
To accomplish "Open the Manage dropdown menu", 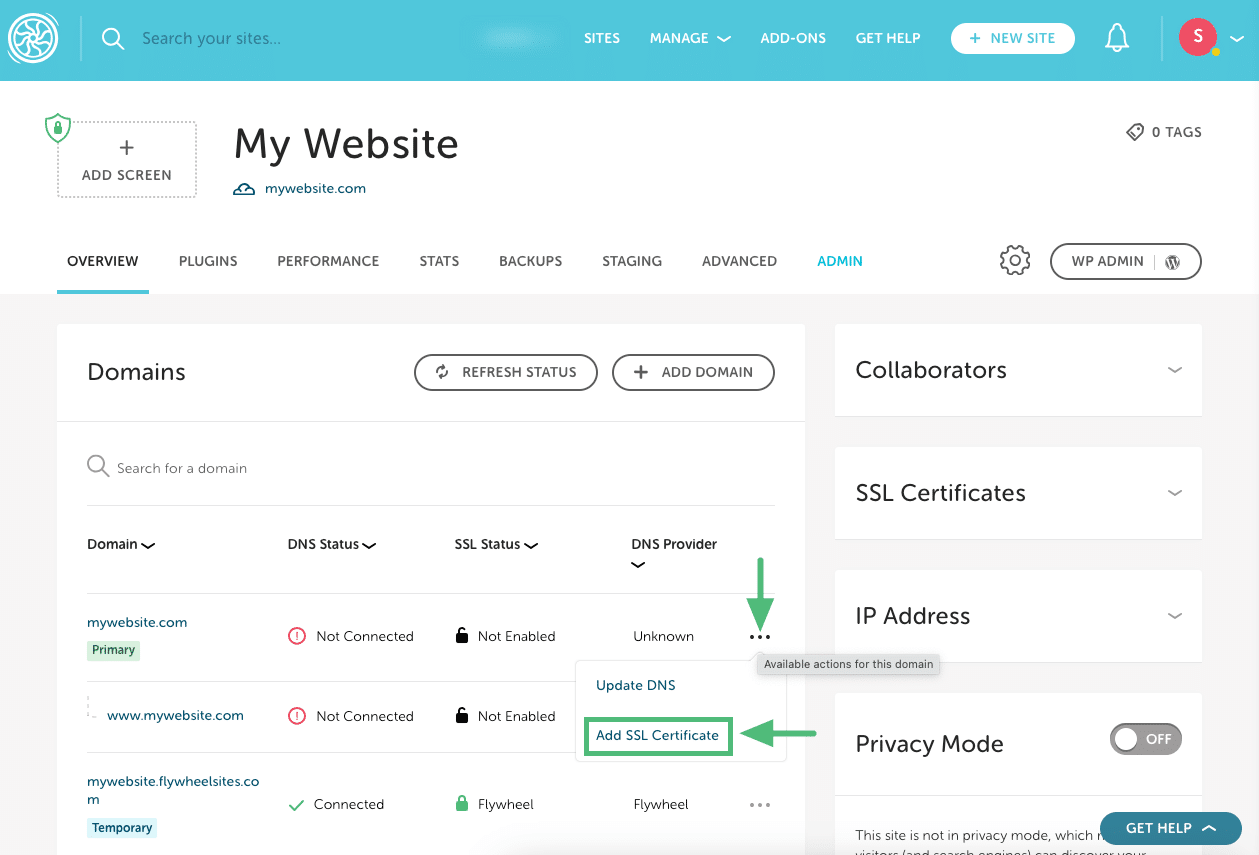I will coord(689,39).
